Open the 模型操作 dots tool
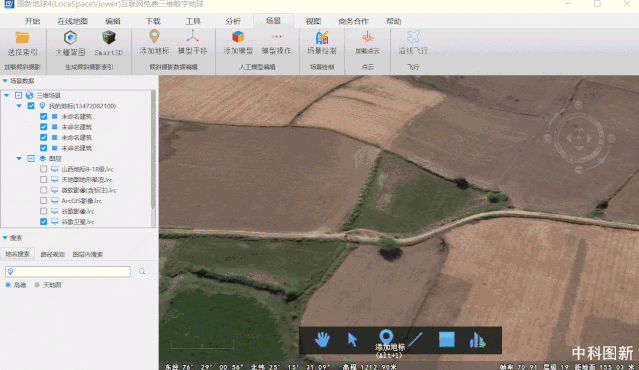 coord(276,37)
